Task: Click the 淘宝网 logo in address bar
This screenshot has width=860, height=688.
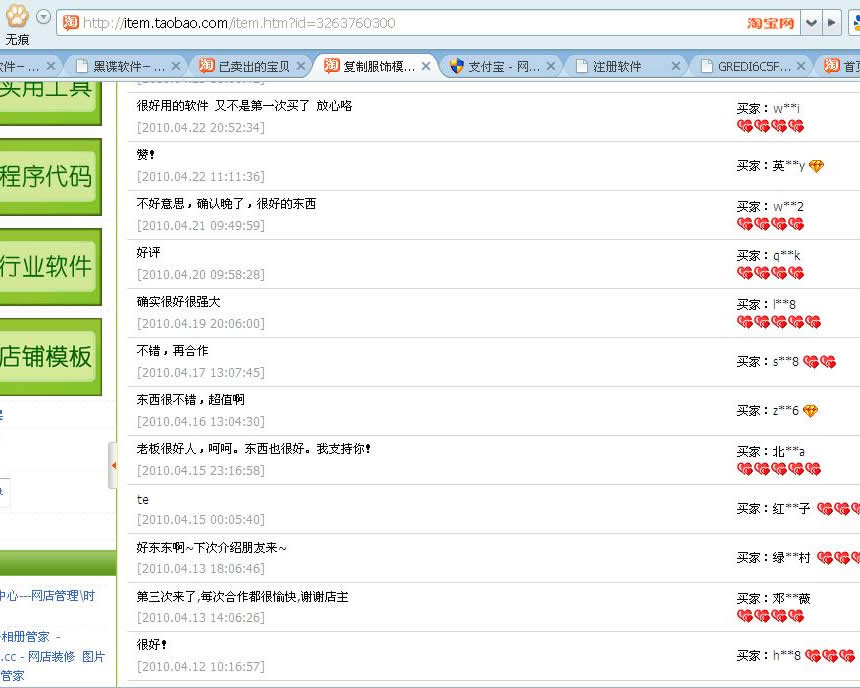Action: point(770,23)
